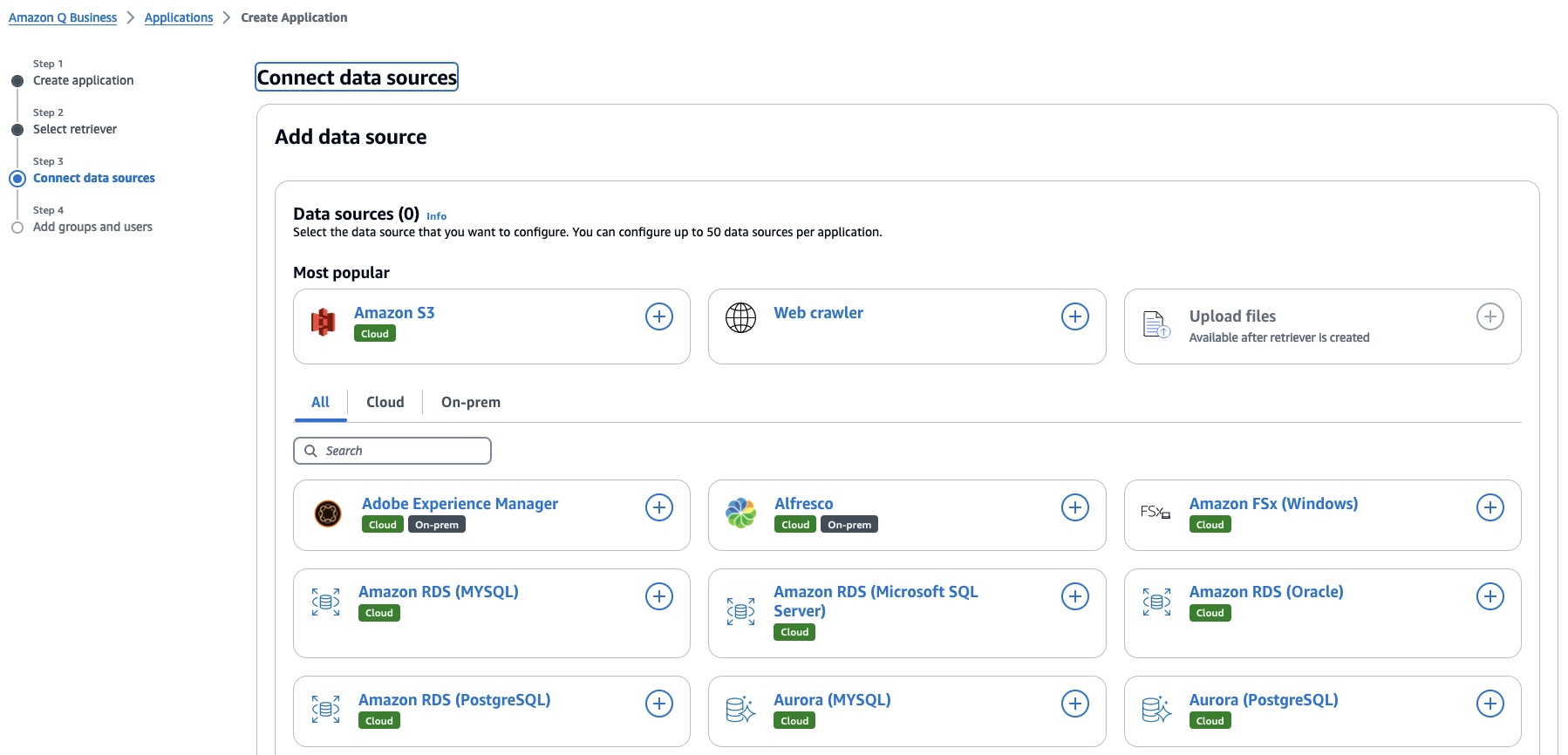The image size is (1568, 755).
Task: Click the Cloud badge under Aurora (MYSQL)
Action: pyautogui.click(x=794, y=721)
